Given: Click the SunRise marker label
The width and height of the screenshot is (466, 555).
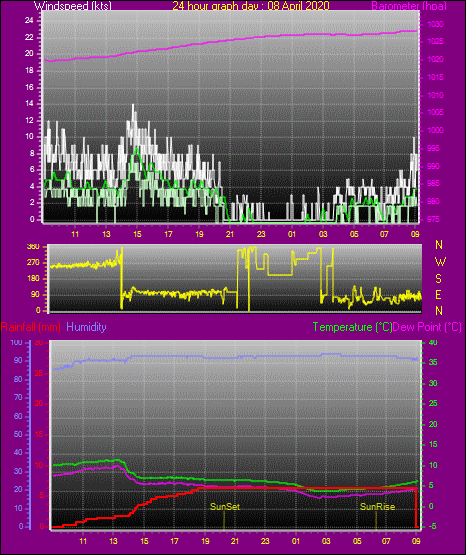Looking at the screenshot, I should pyautogui.click(x=378, y=507).
